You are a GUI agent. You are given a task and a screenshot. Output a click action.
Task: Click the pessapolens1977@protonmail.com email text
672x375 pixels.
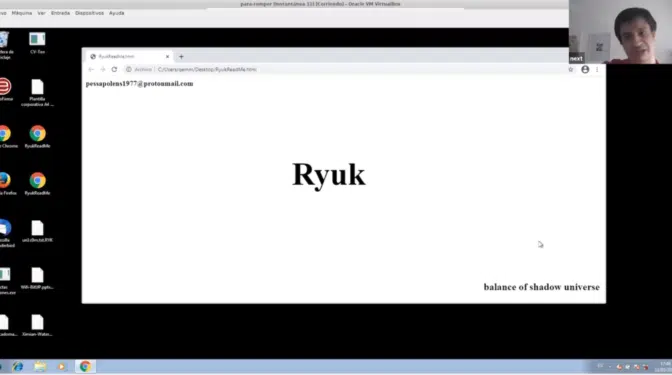(x=139, y=84)
